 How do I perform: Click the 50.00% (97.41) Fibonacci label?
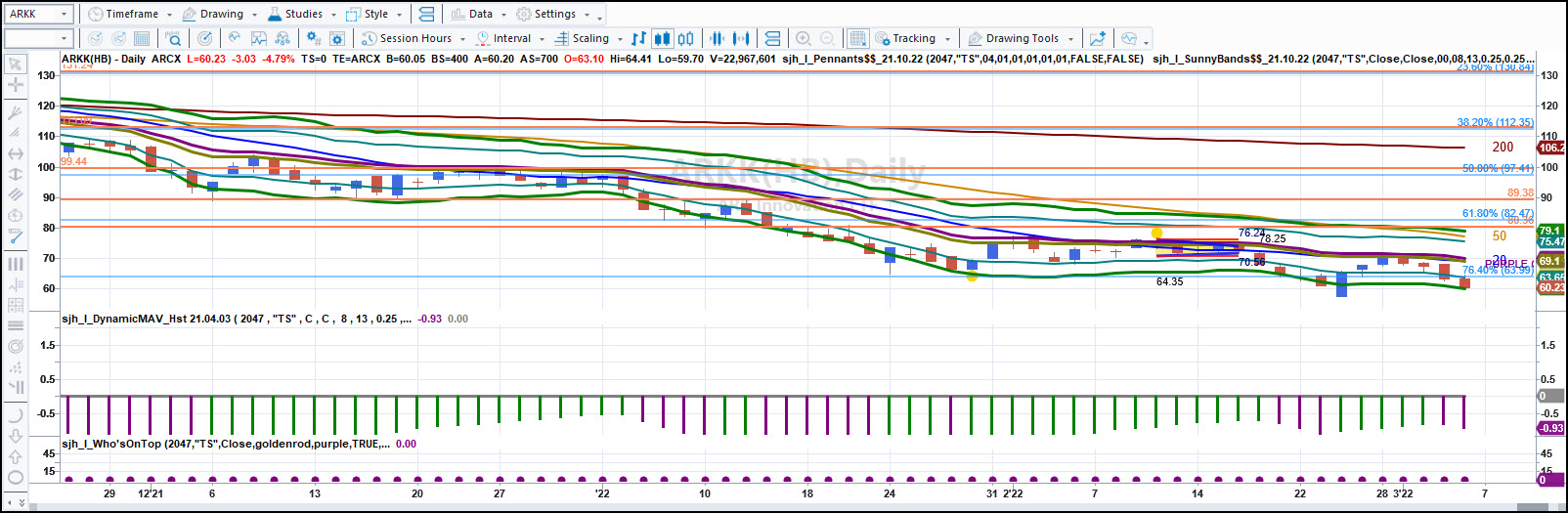coord(1498,169)
